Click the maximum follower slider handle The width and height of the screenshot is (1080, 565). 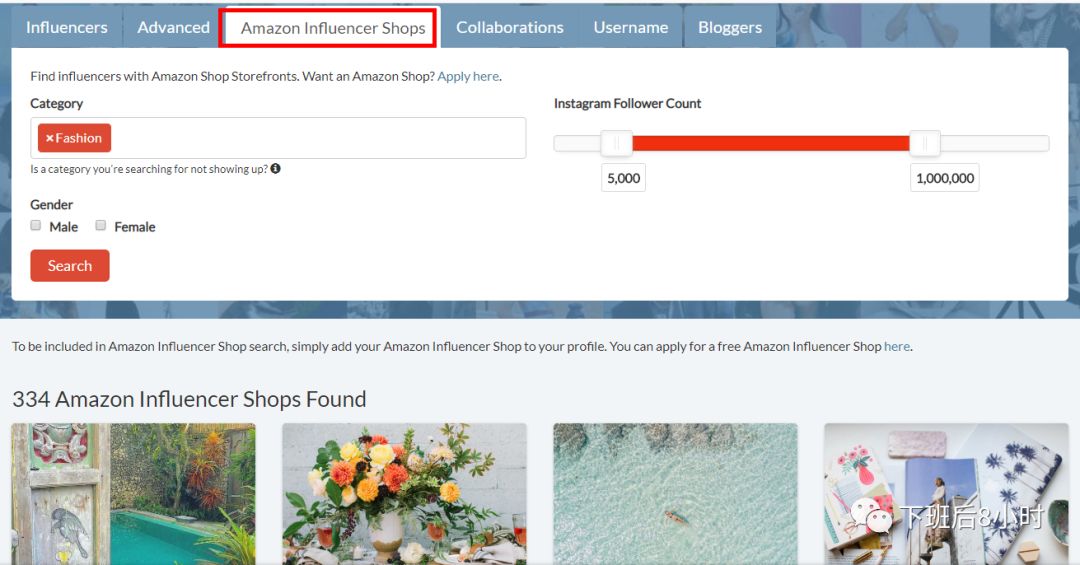tap(924, 143)
